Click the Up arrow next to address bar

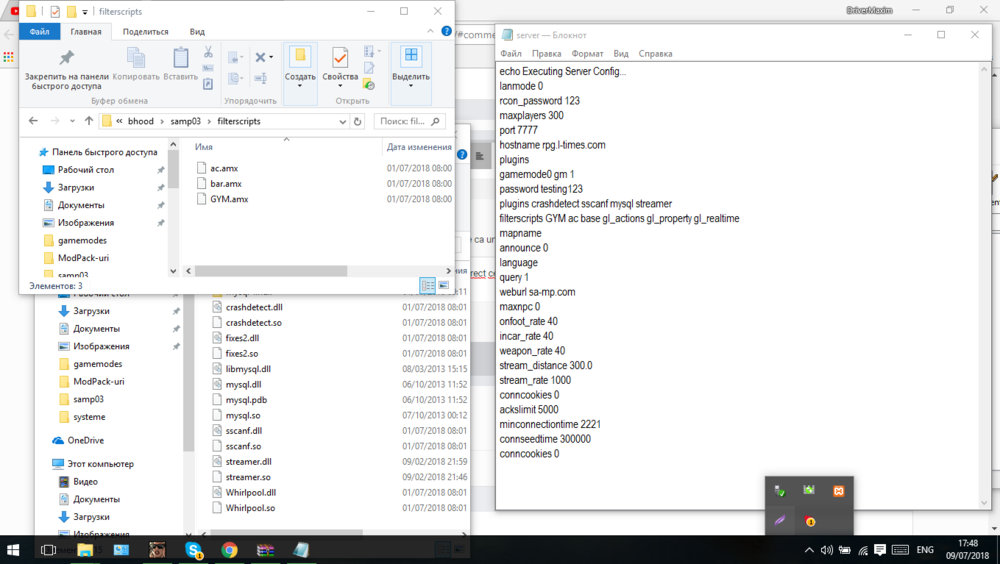(89, 121)
